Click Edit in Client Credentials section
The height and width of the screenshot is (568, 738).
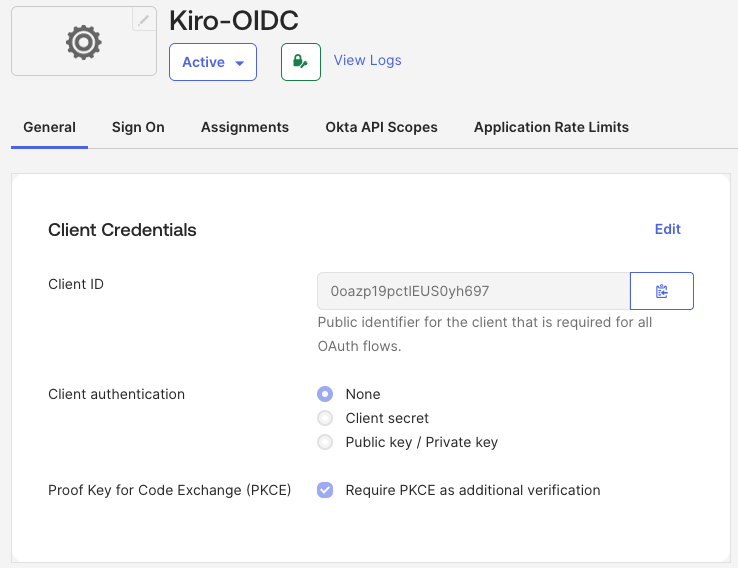coord(667,229)
